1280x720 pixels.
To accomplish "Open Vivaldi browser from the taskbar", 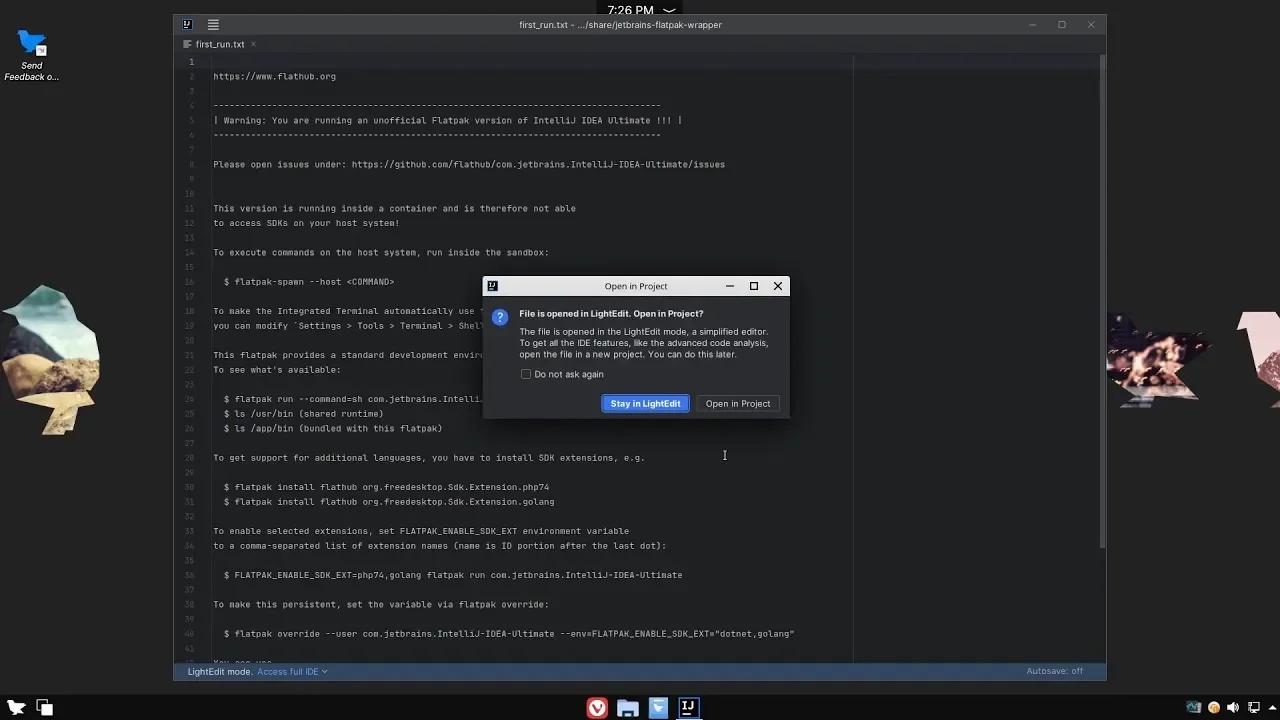I will tap(597, 707).
